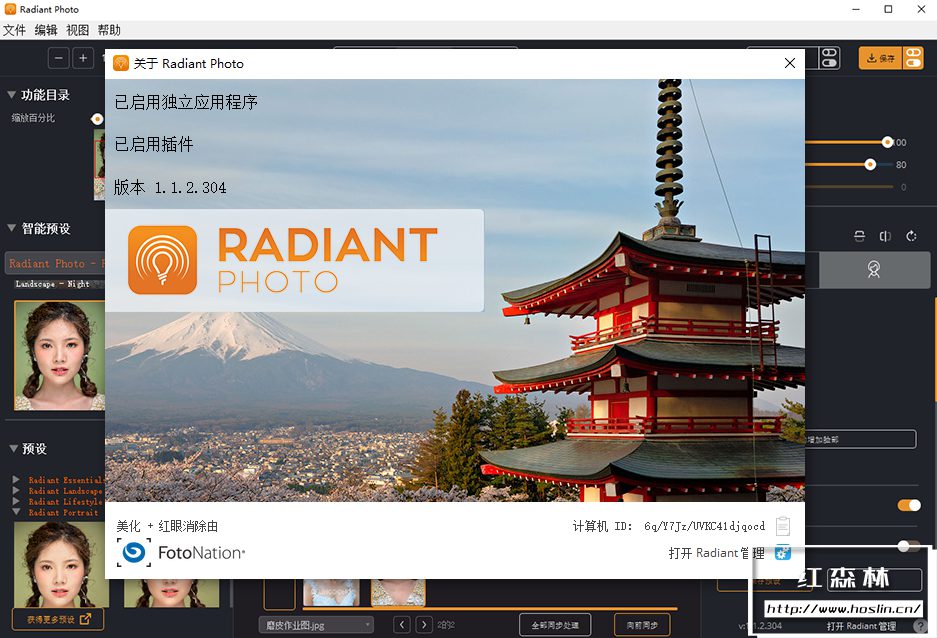The image size is (937, 638).
Task: Open the 文件 menu
Action: point(14,30)
